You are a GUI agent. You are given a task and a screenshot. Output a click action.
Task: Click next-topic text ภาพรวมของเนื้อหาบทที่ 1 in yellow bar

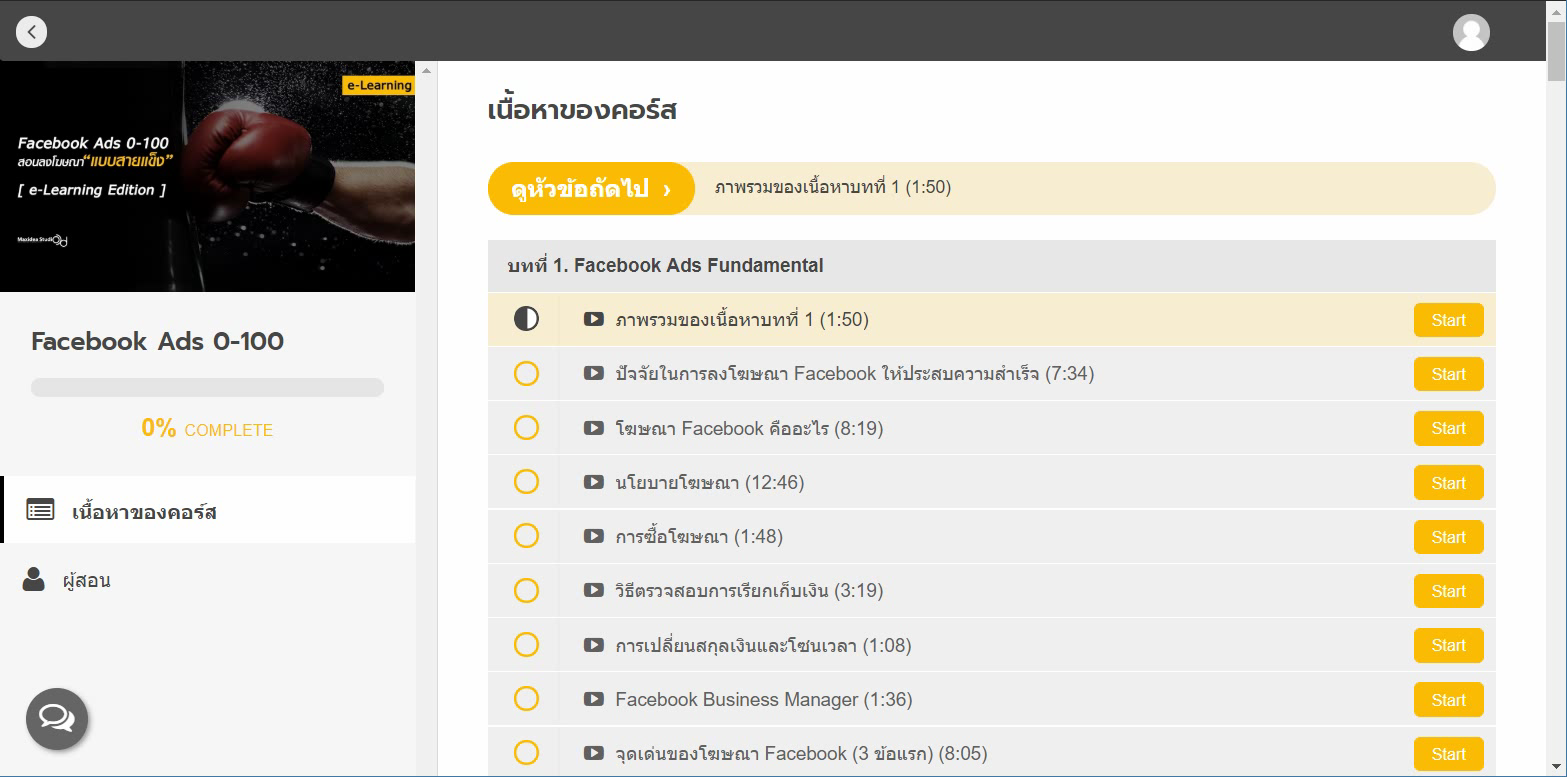833,188
